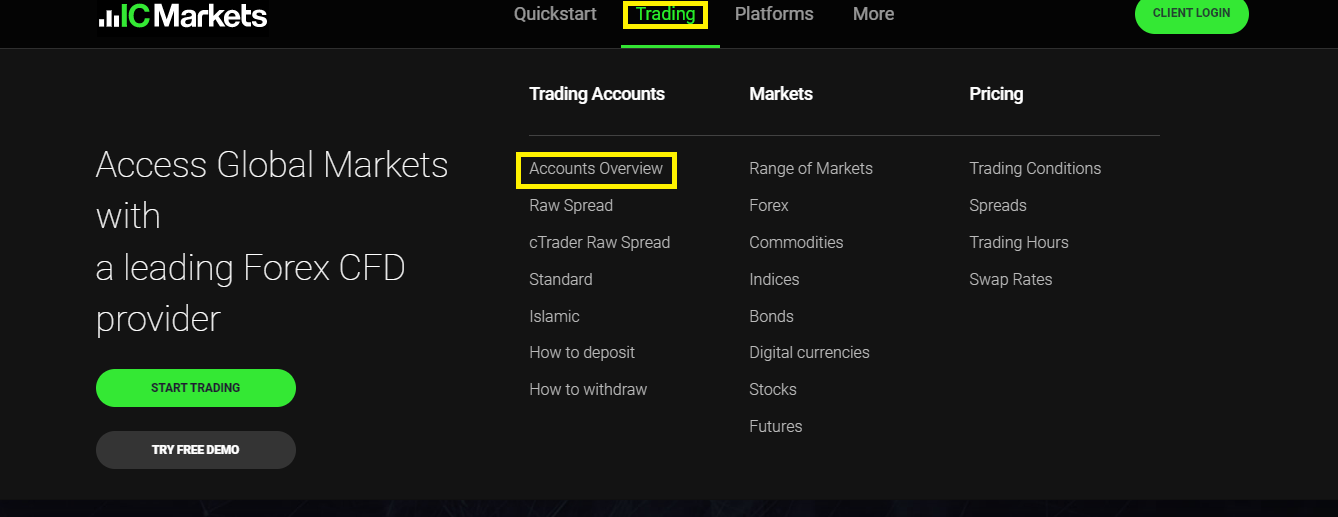Viewport: 1338px width, 517px height.
Task: Select cTrader Raw Spread link
Action: coord(600,243)
